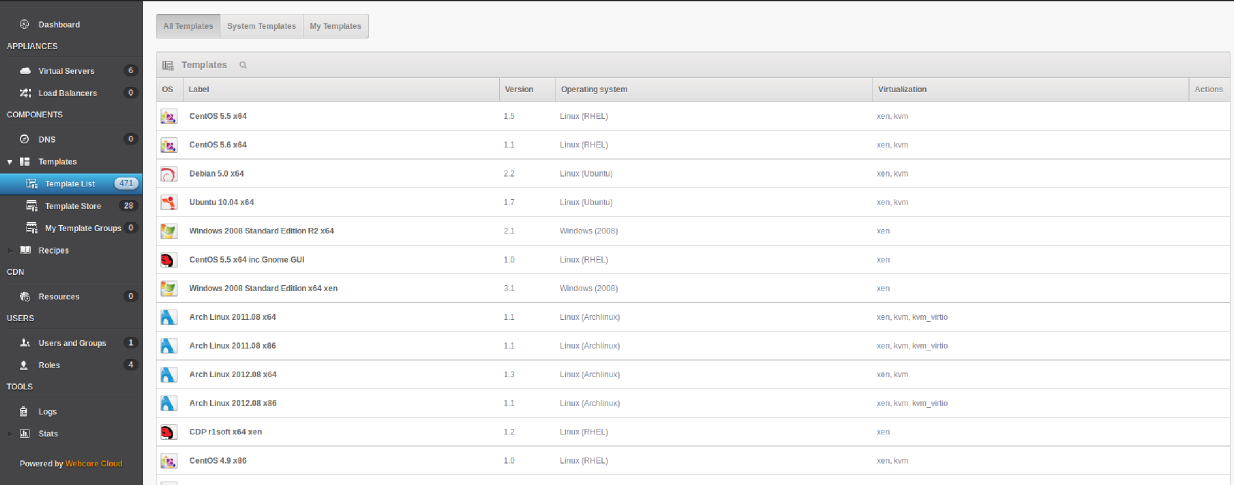Click the Stats chart icon
Viewport: 1234px width, 485px height.
25,434
